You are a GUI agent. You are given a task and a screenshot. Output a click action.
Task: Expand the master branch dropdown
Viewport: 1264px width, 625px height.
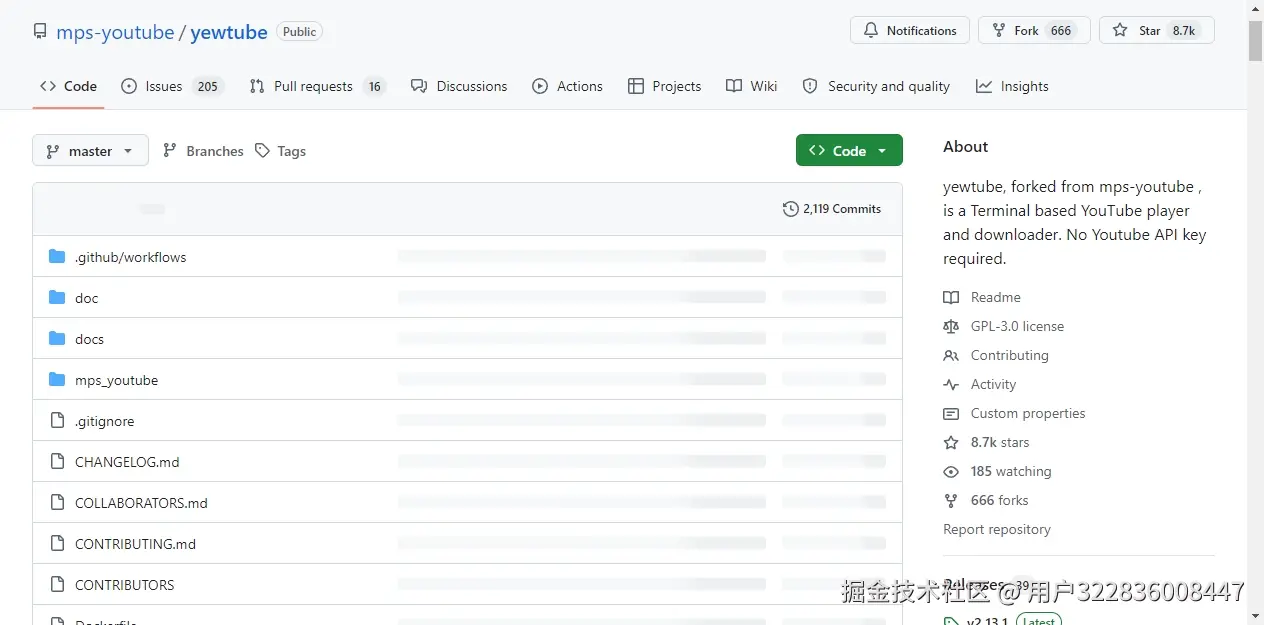[90, 151]
